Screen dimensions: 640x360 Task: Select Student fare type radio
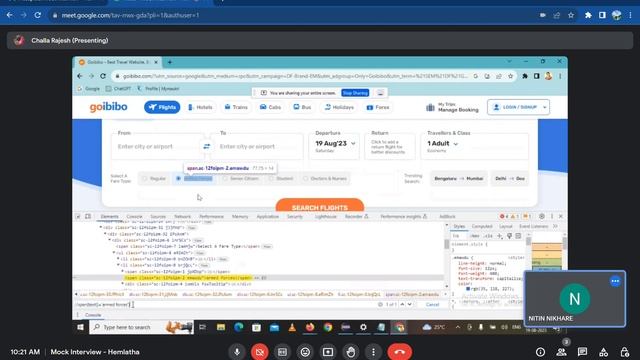(x=271, y=178)
